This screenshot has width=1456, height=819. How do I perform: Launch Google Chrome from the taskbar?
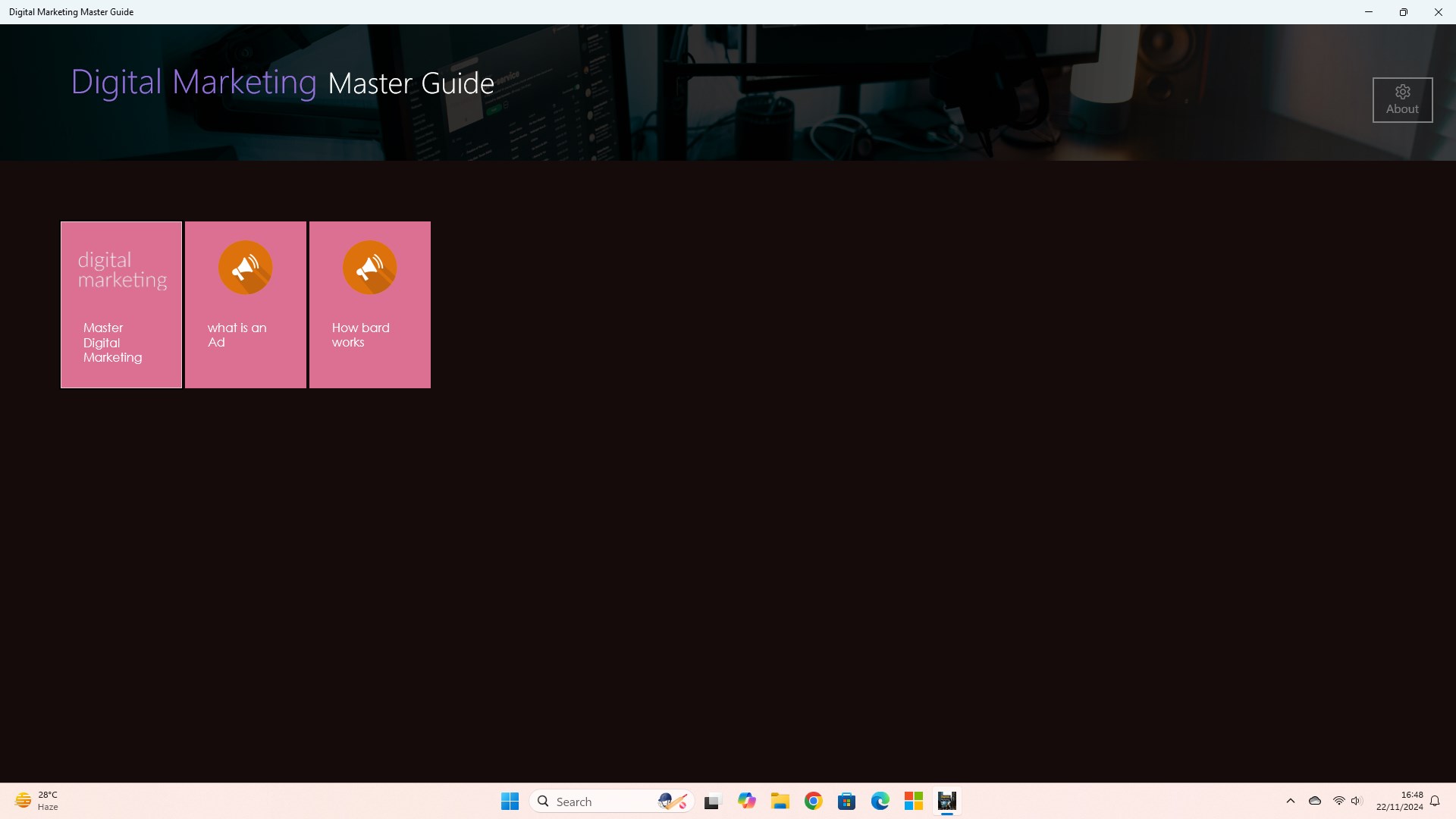tap(814, 802)
